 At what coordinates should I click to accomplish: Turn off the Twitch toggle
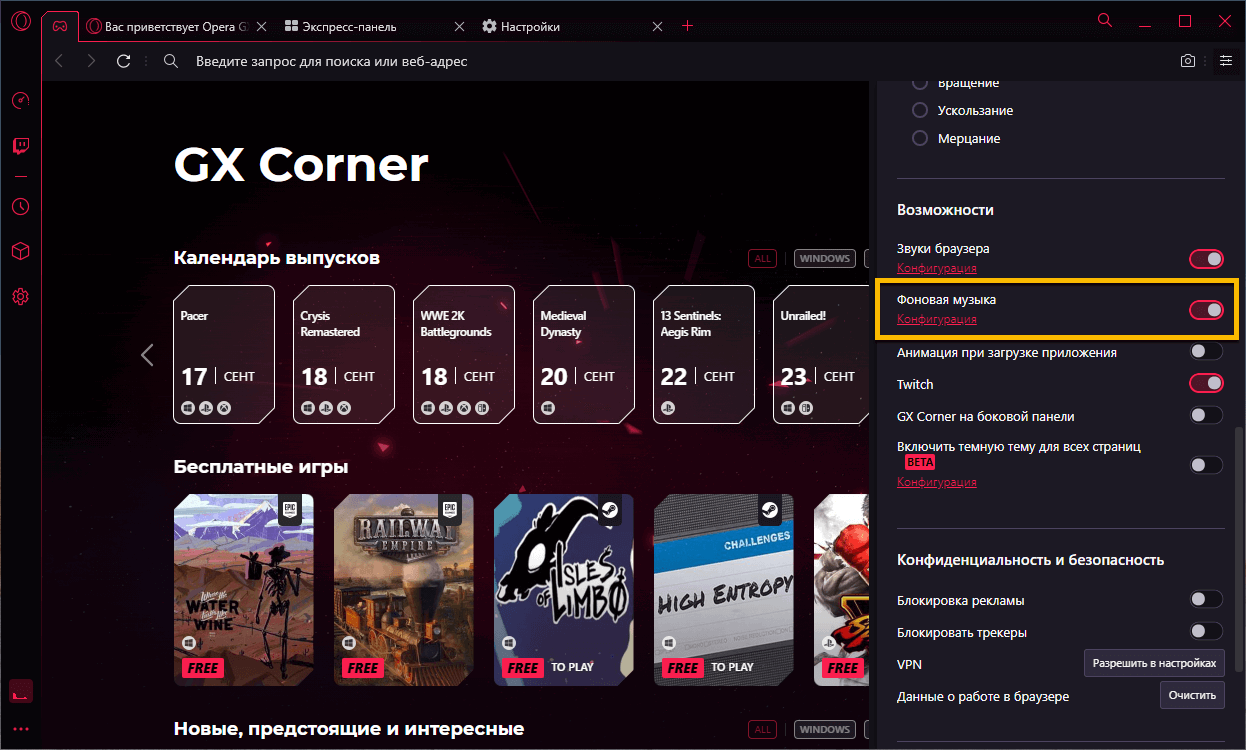click(1206, 384)
